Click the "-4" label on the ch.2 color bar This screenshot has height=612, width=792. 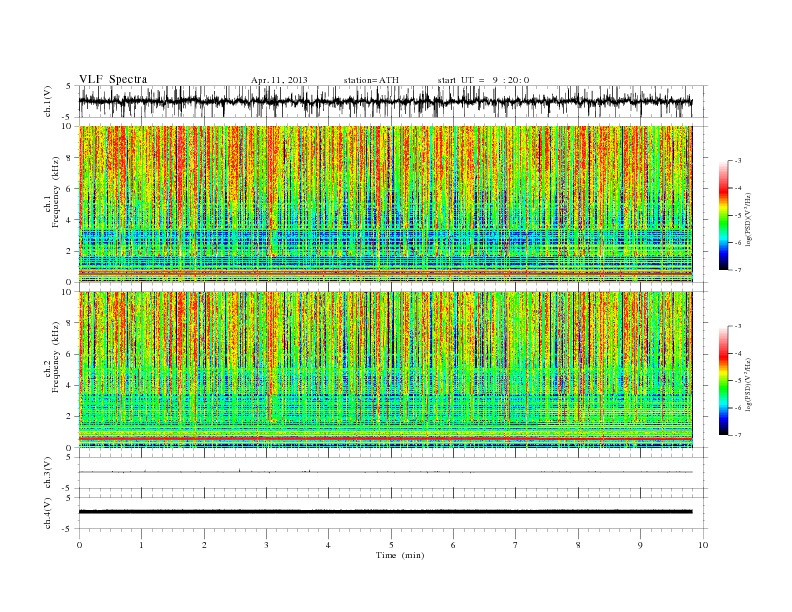[x=738, y=353]
